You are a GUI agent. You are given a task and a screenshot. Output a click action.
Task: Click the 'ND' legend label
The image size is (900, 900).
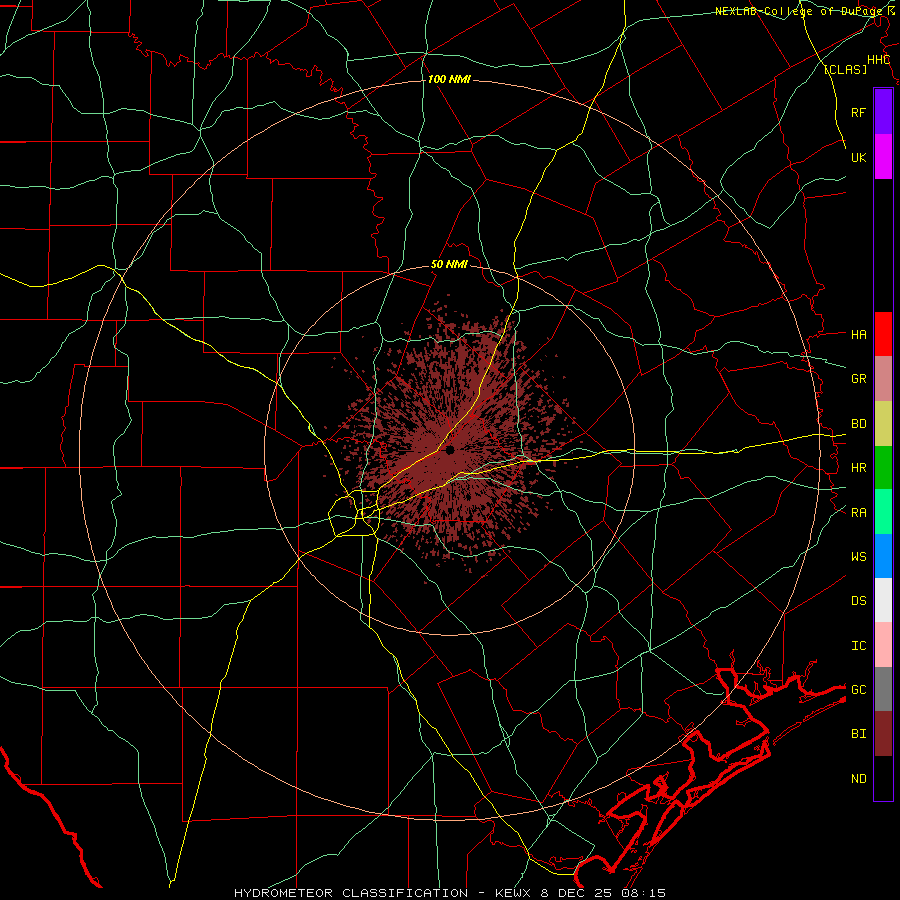click(859, 778)
